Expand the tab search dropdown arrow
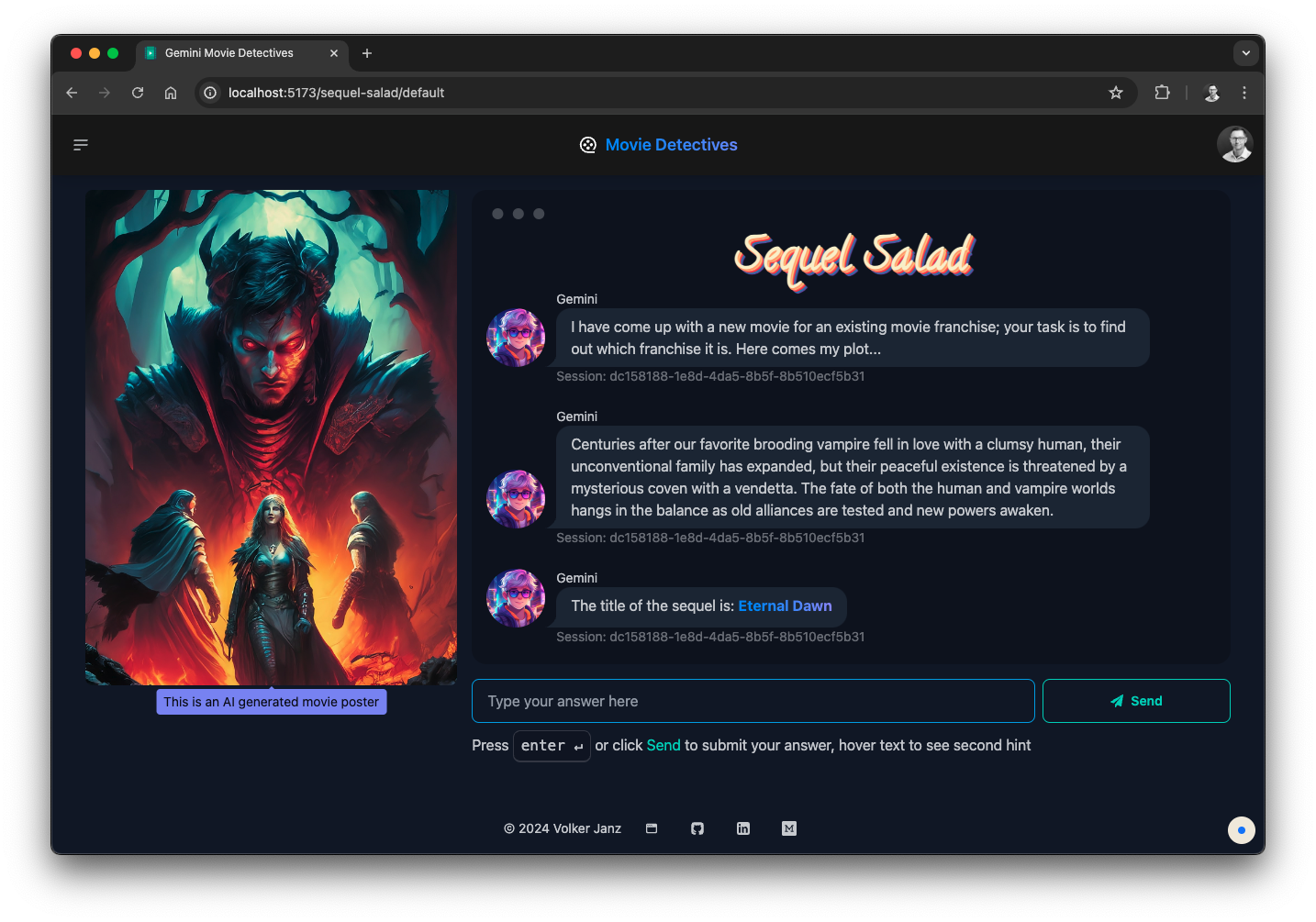Screen dimensions: 1316x922 (1246, 53)
